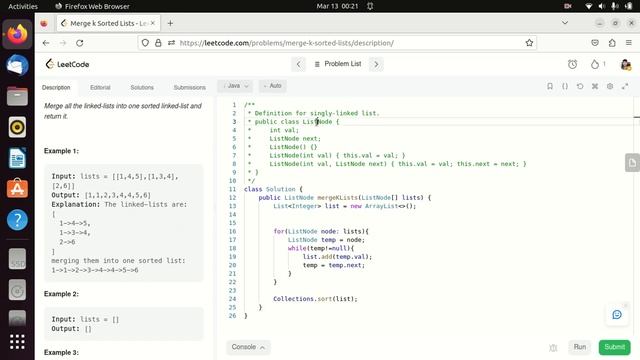Bookmark this page with star

click(x=529, y=43)
